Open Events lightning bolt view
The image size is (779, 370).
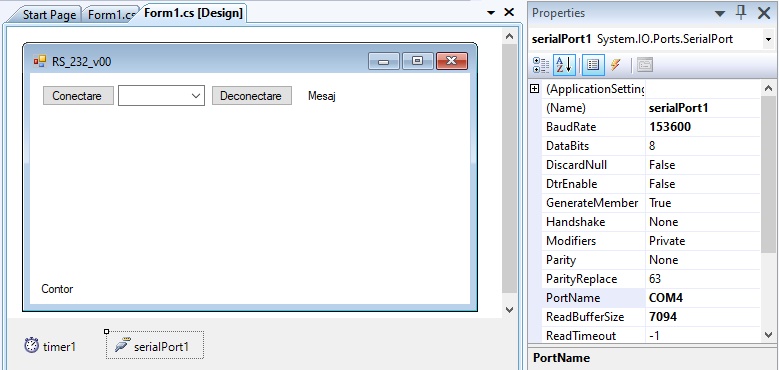(x=616, y=65)
